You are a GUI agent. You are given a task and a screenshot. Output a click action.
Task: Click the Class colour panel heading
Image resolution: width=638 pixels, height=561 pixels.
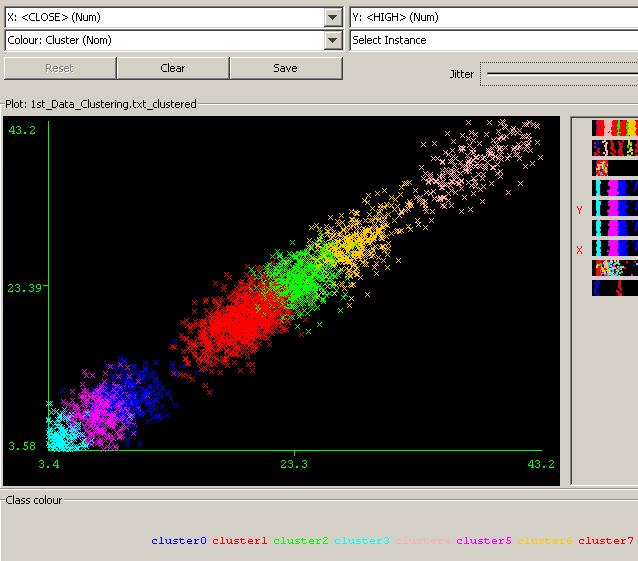34,500
